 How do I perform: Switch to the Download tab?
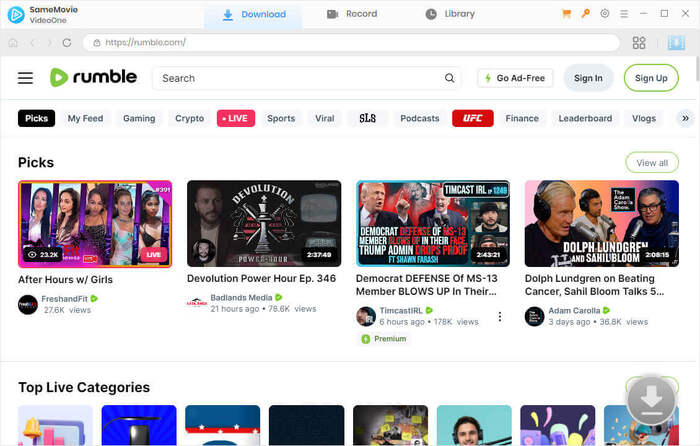point(254,14)
